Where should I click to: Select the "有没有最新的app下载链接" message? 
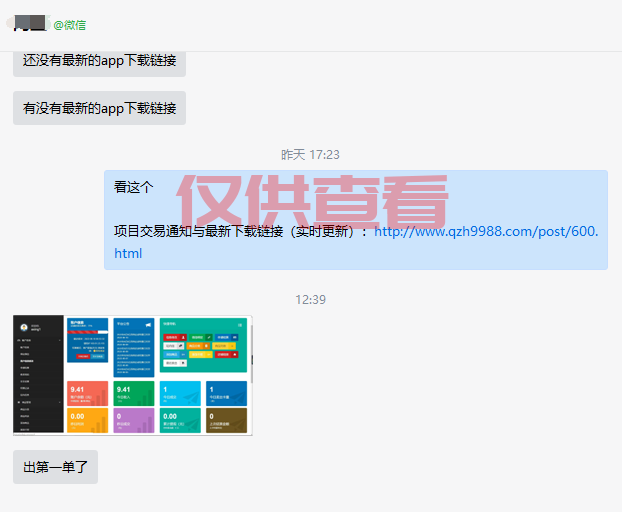coord(99,108)
